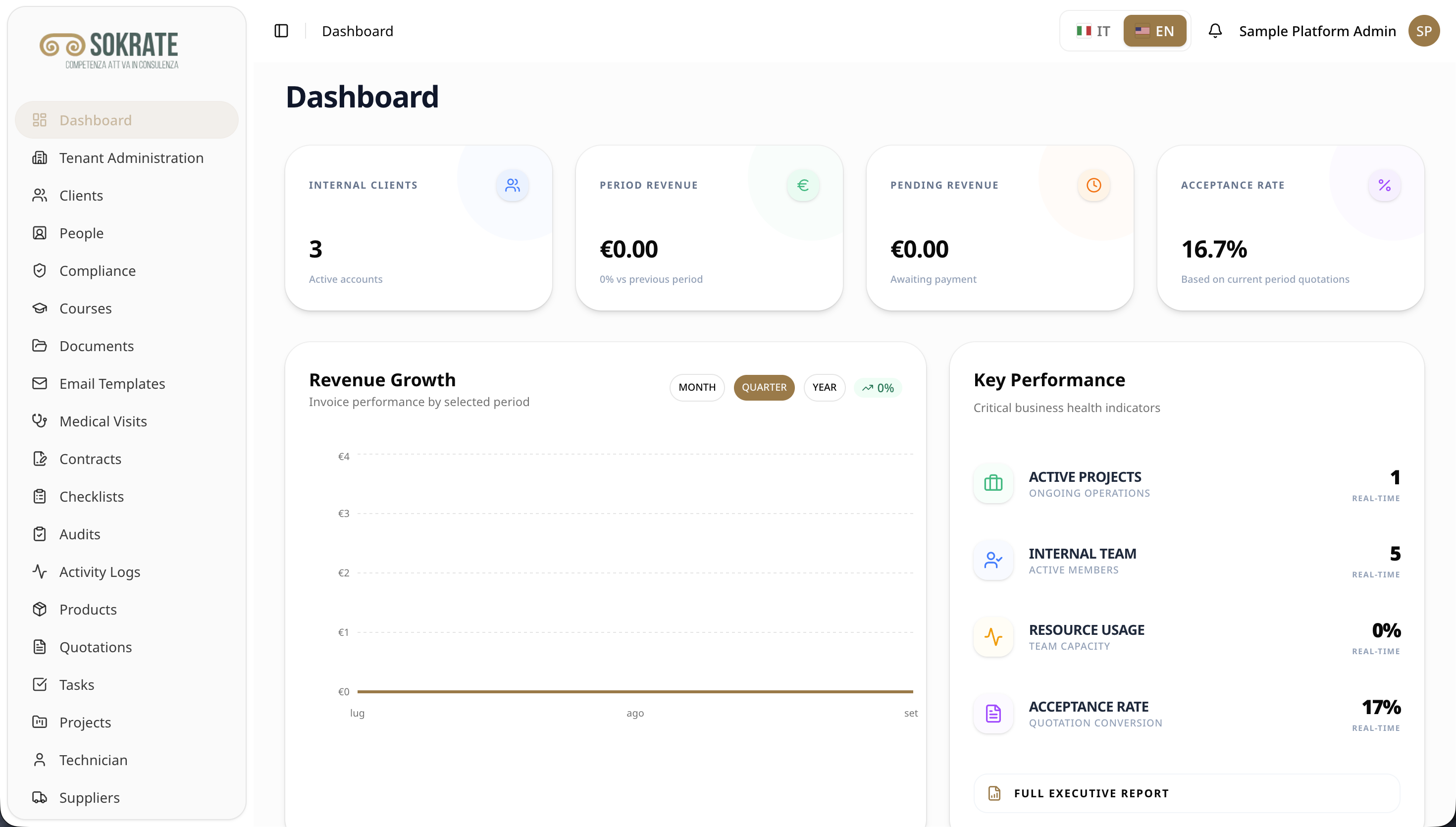Select YEAR revenue period
This screenshot has height=827, width=1456.
(824, 387)
